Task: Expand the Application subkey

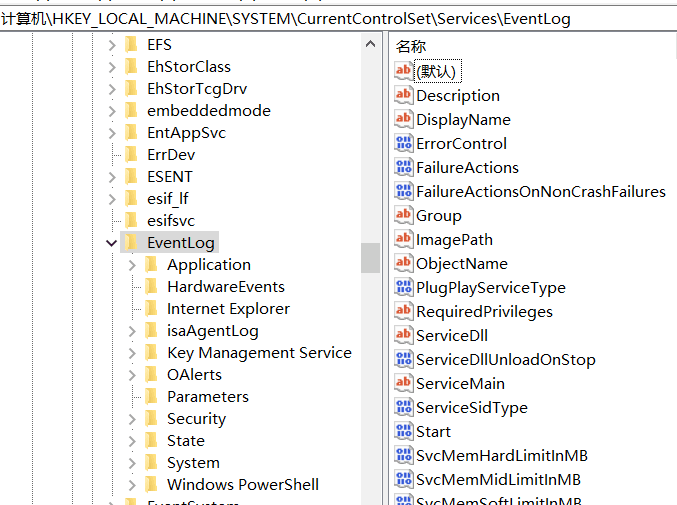Action: 132,265
